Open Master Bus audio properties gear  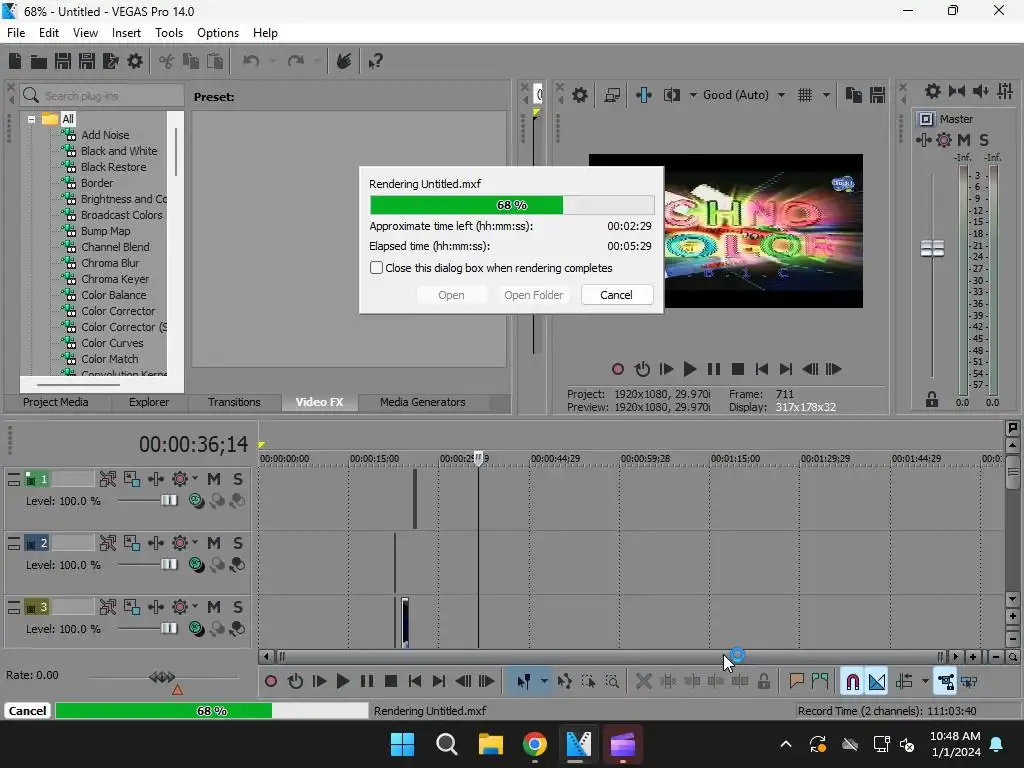(x=933, y=91)
